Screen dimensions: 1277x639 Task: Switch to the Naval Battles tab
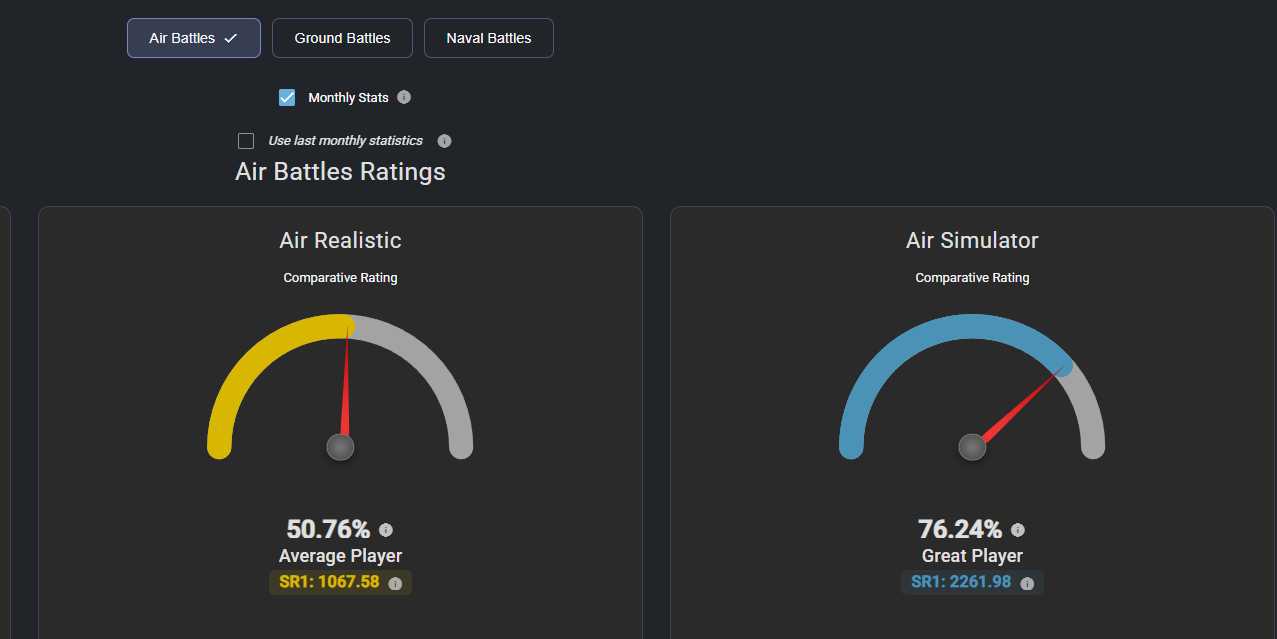coord(488,38)
